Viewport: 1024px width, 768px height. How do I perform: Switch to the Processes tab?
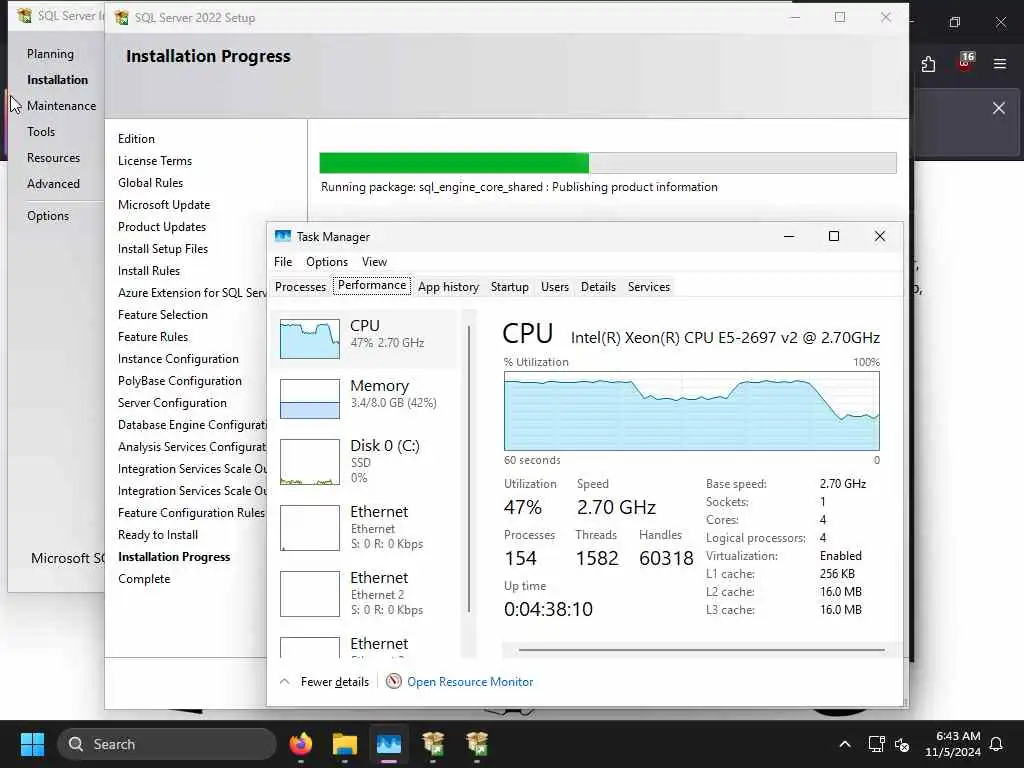tap(300, 287)
